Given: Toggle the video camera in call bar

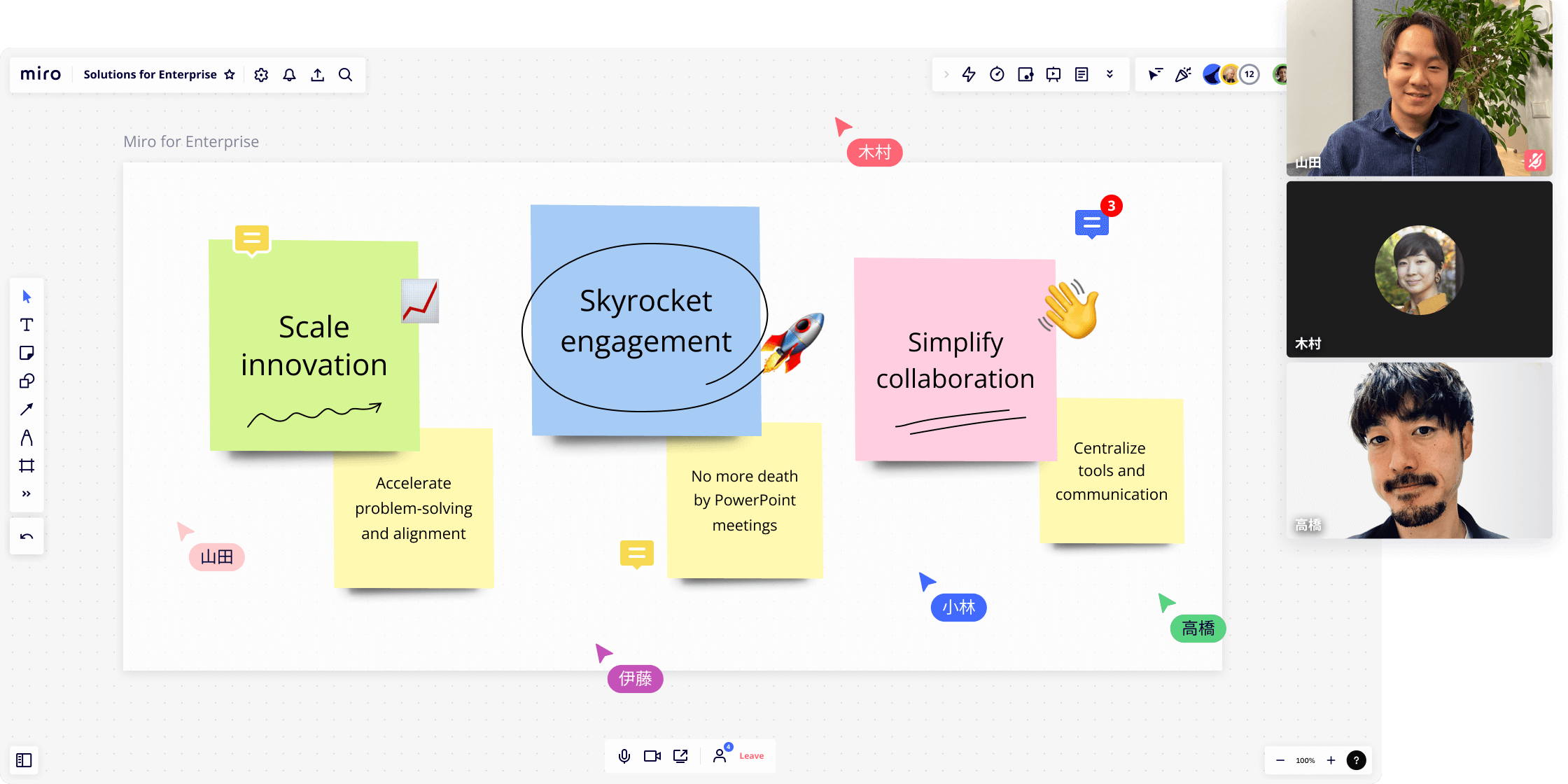Looking at the screenshot, I should click(x=652, y=756).
